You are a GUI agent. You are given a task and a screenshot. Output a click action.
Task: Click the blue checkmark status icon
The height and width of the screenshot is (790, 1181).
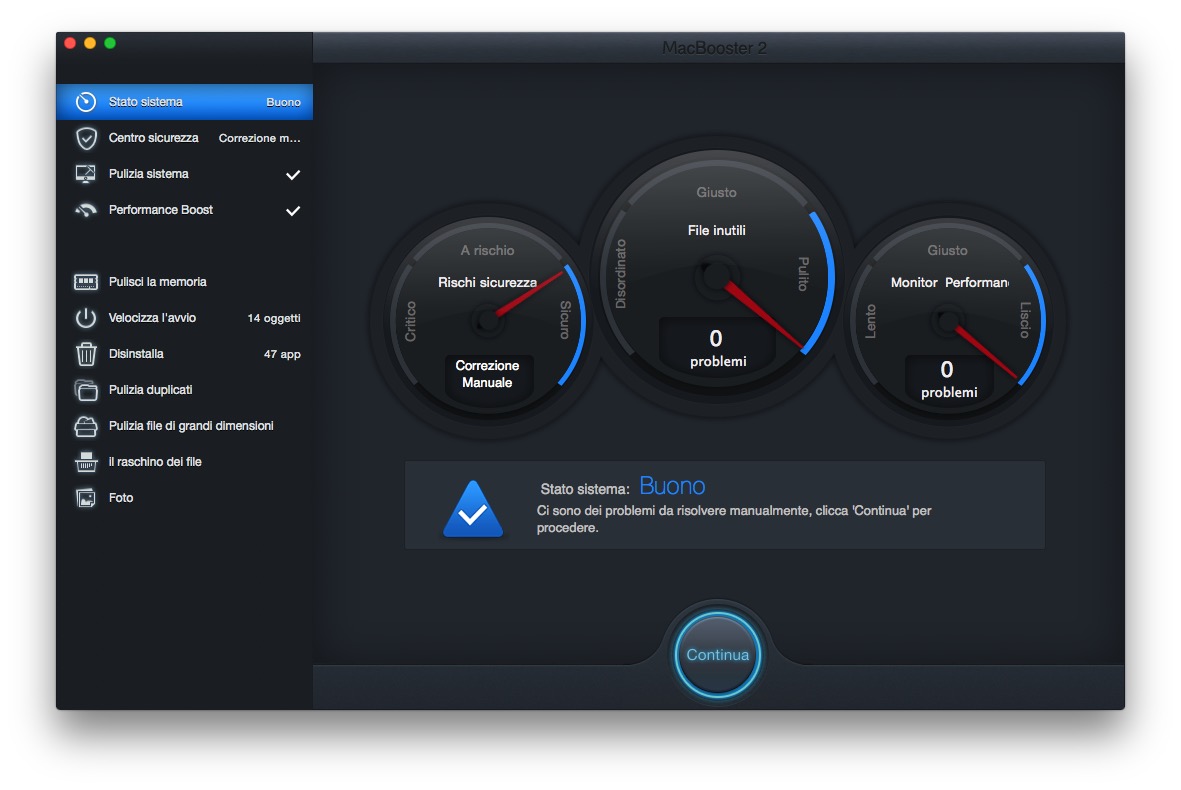tap(473, 509)
